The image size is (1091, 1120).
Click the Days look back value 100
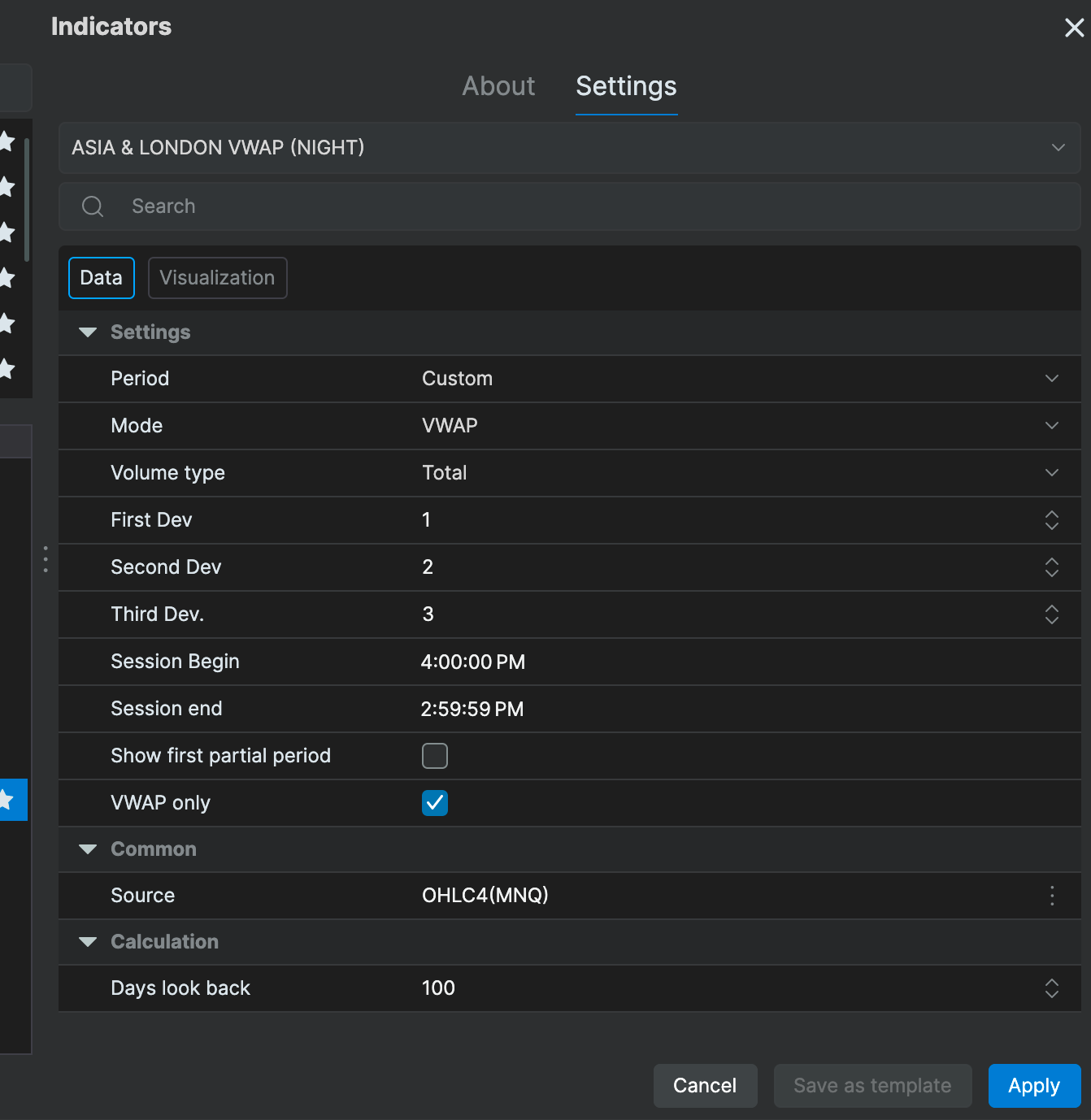(438, 988)
